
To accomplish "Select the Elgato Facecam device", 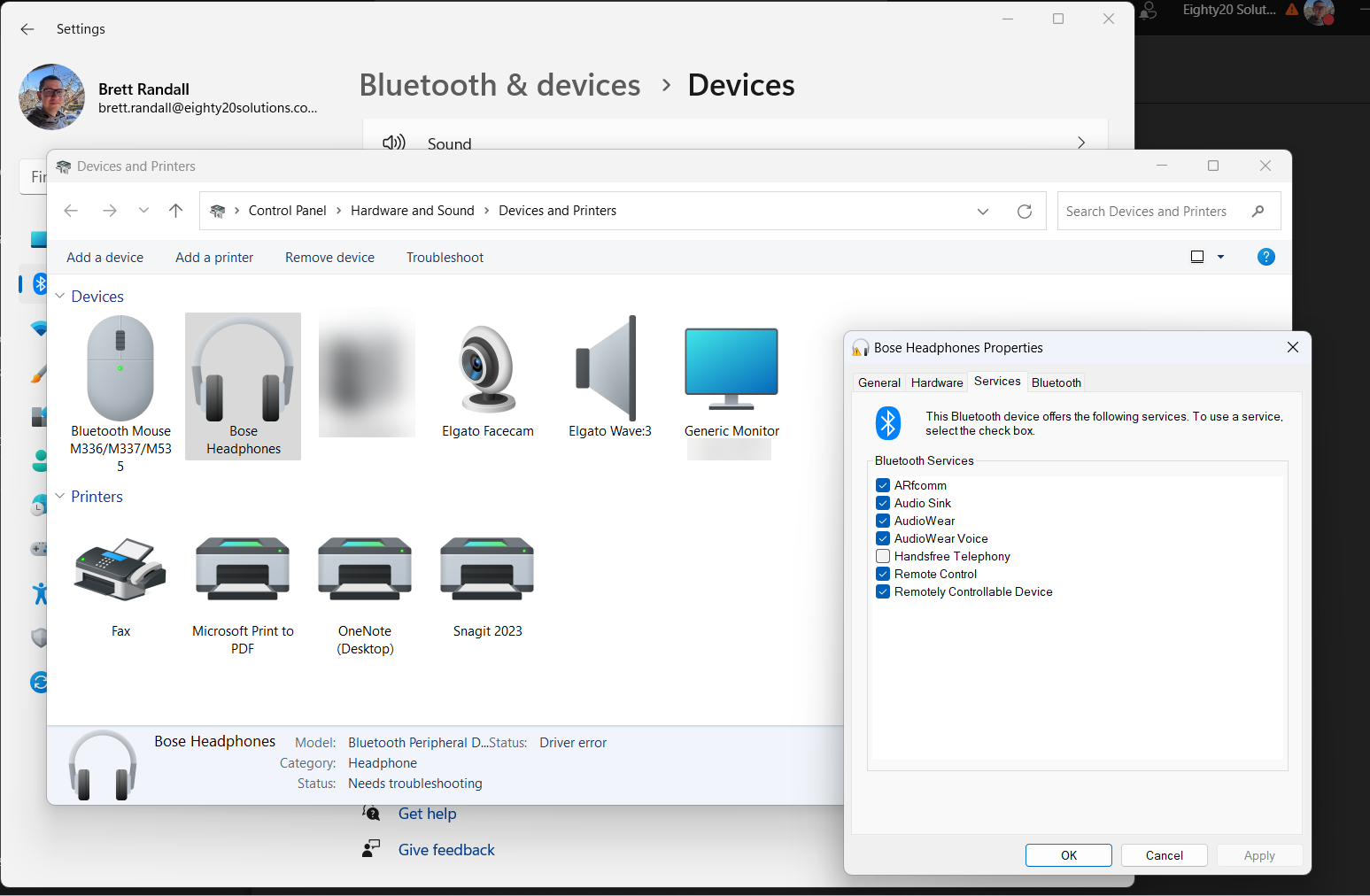I will pos(488,370).
